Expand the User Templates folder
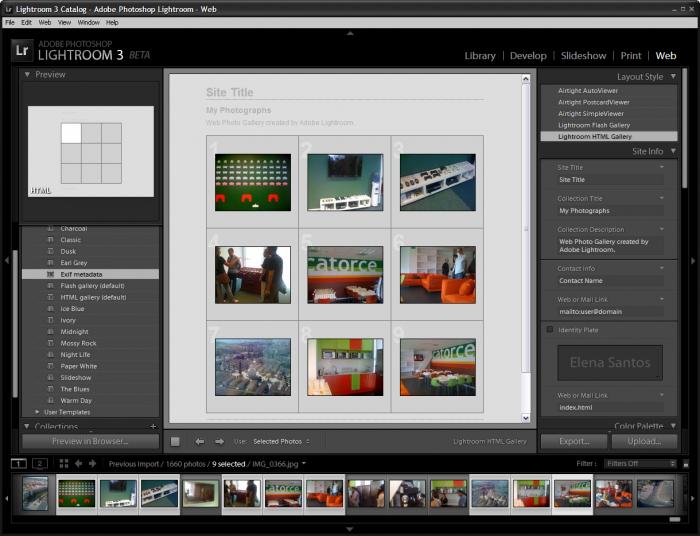This screenshot has width=700, height=536. click(x=38, y=412)
